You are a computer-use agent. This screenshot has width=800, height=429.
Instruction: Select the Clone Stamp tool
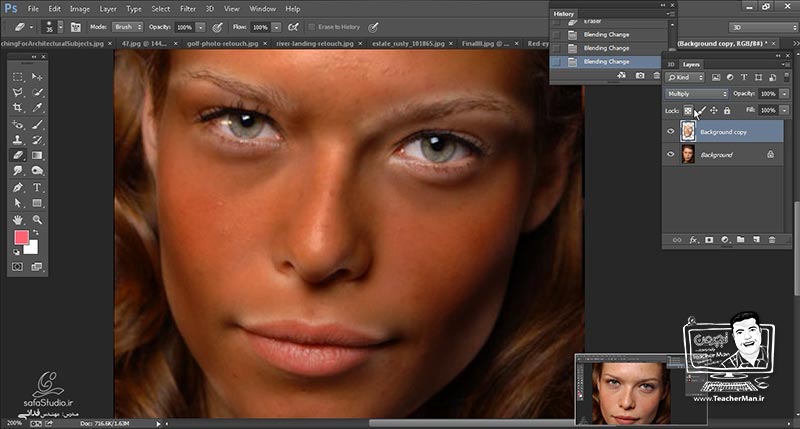point(18,139)
